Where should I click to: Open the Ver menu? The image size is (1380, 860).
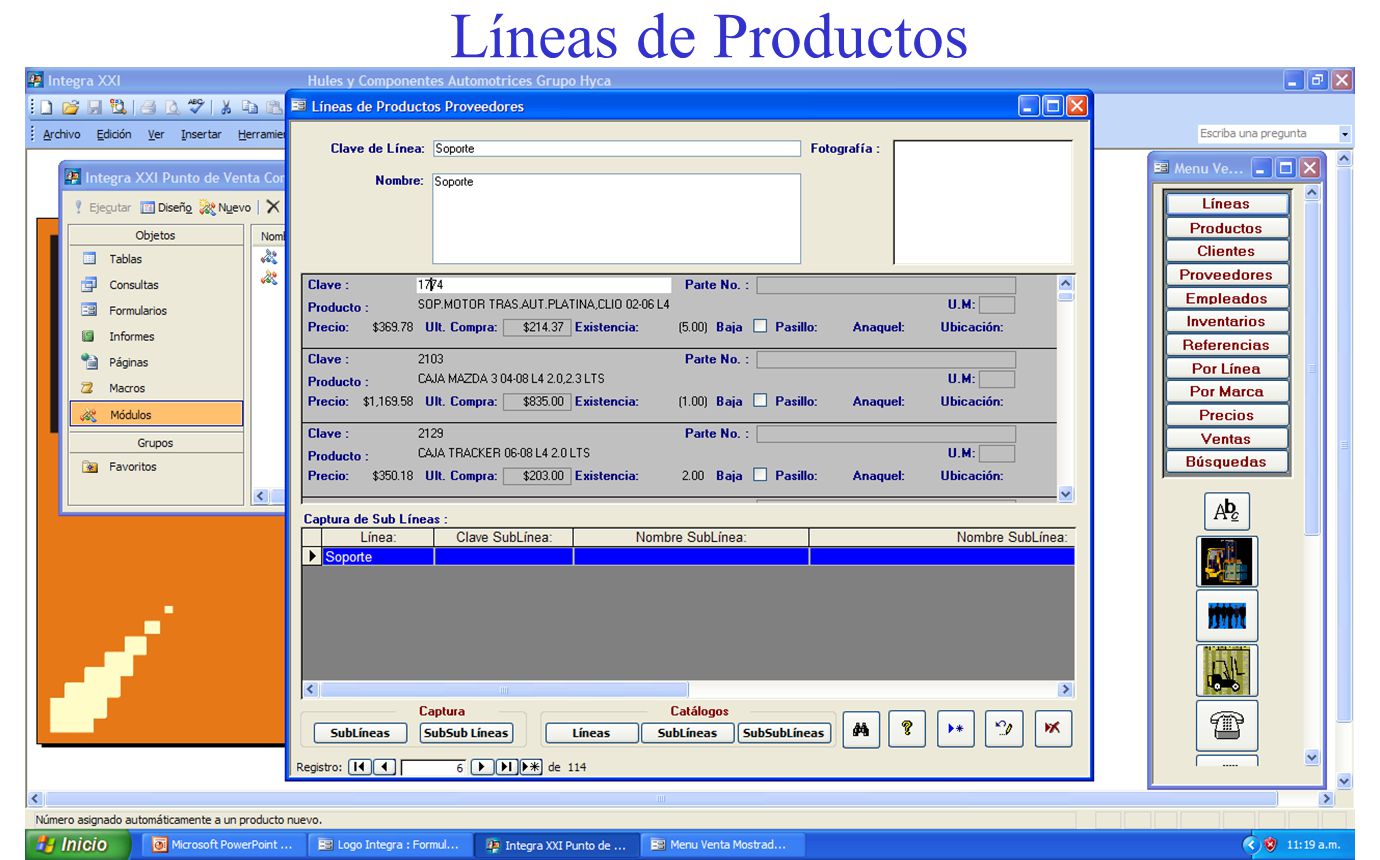coord(156,135)
